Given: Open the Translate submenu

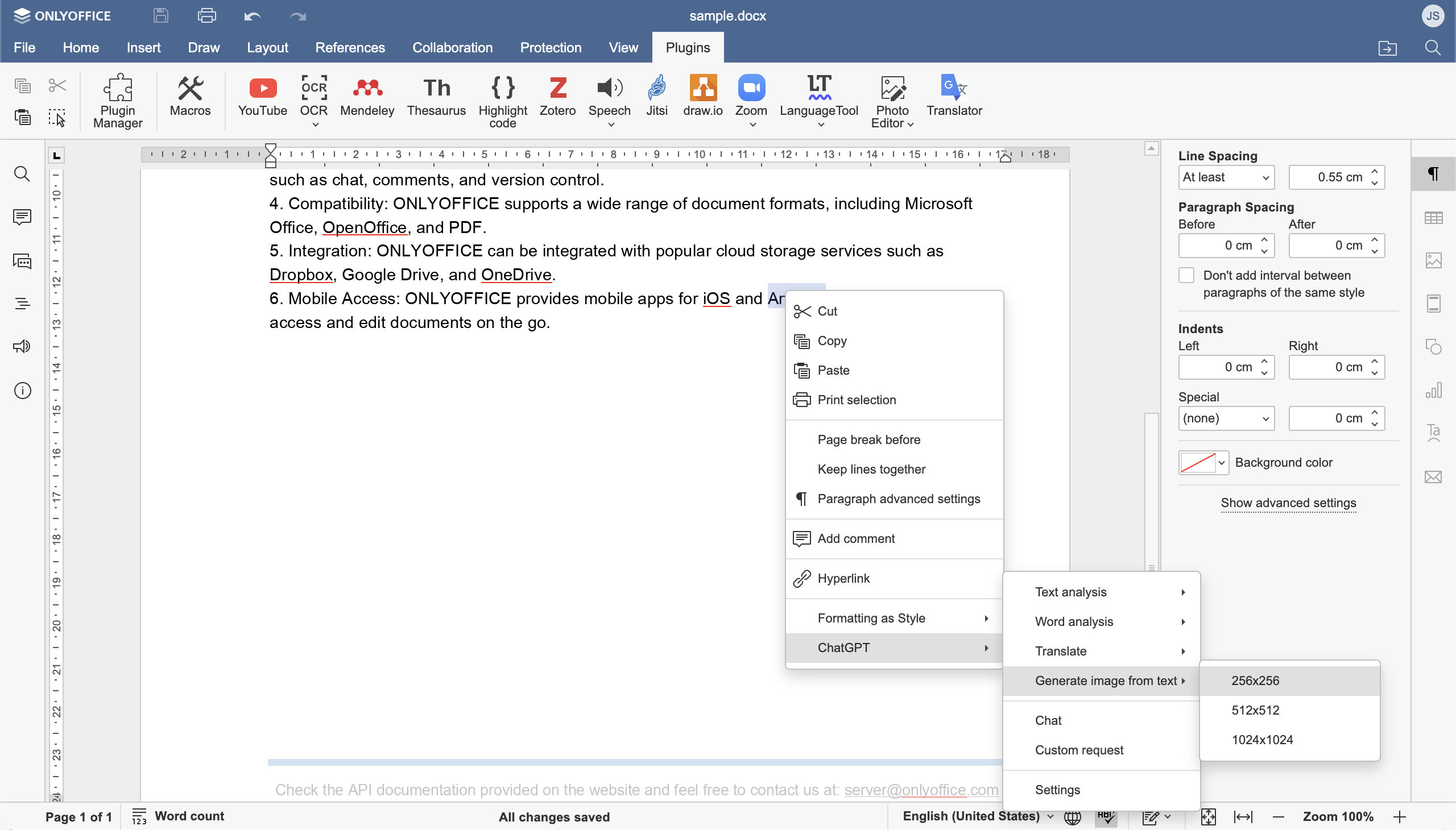Looking at the screenshot, I should pyautogui.click(x=1101, y=651).
